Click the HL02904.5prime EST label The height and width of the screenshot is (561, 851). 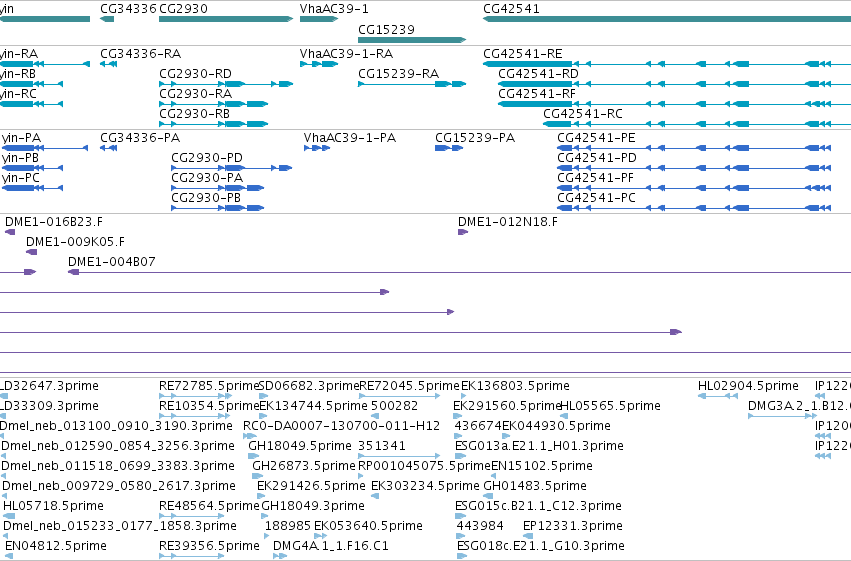[748, 386]
